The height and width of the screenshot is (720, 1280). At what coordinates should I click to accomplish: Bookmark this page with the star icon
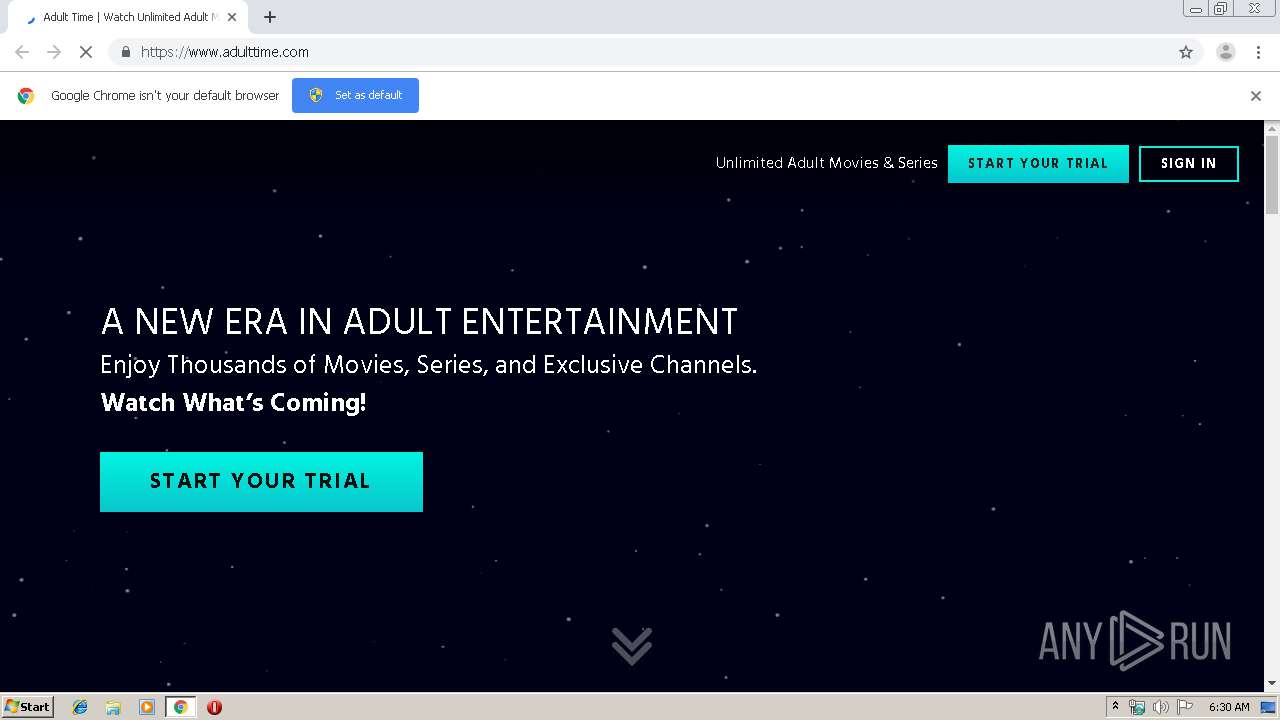point(1186,52)
